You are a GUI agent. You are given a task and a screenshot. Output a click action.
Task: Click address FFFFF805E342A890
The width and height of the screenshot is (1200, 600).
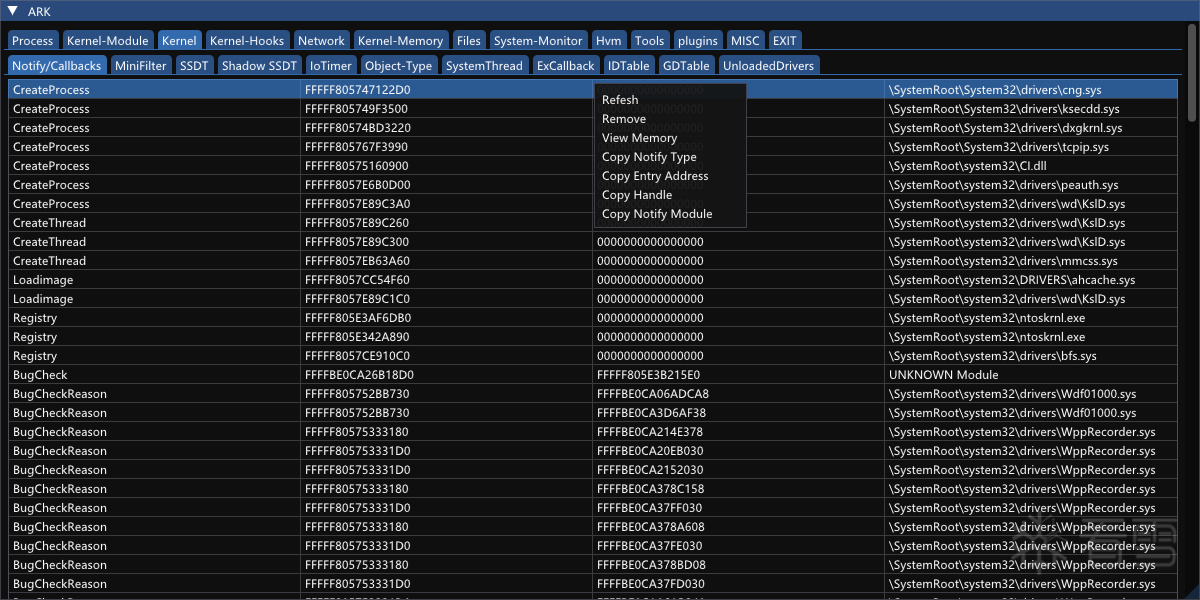357,337
